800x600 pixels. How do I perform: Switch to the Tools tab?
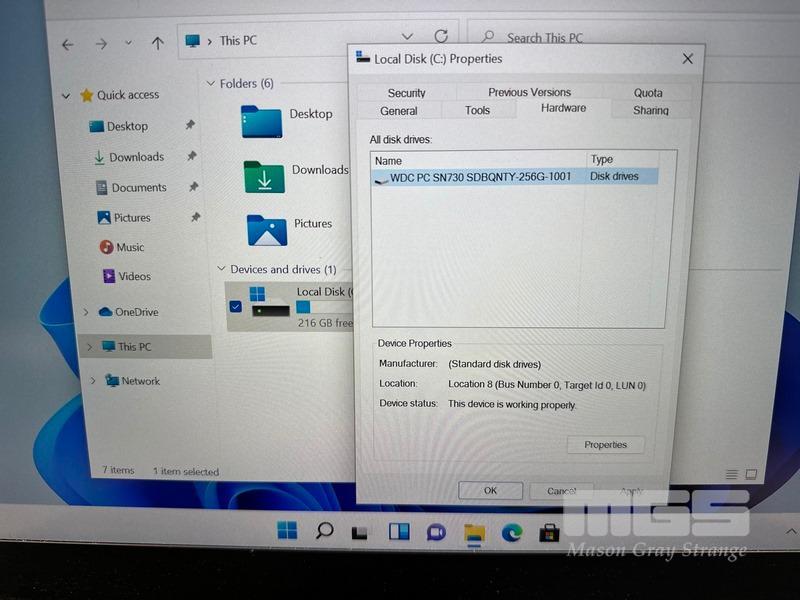477,110
